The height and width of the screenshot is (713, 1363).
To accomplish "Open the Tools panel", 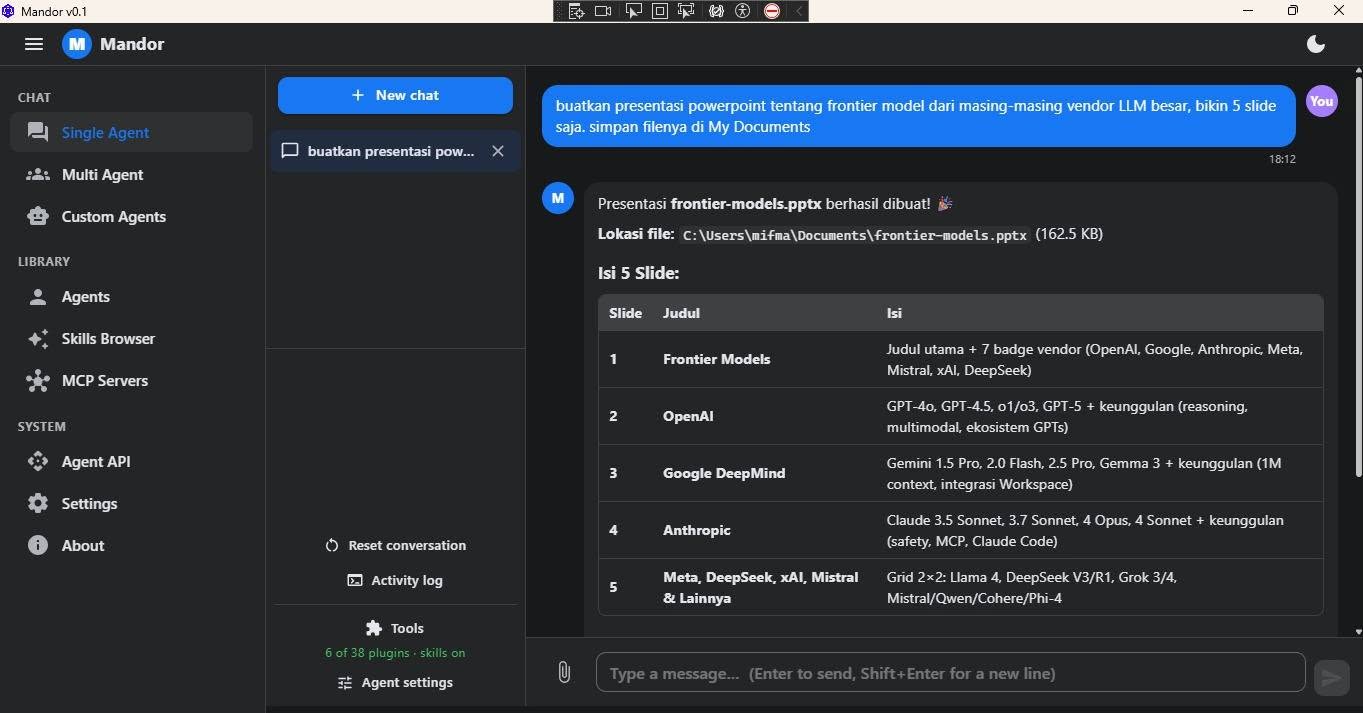I will click(x=395, y=628).
